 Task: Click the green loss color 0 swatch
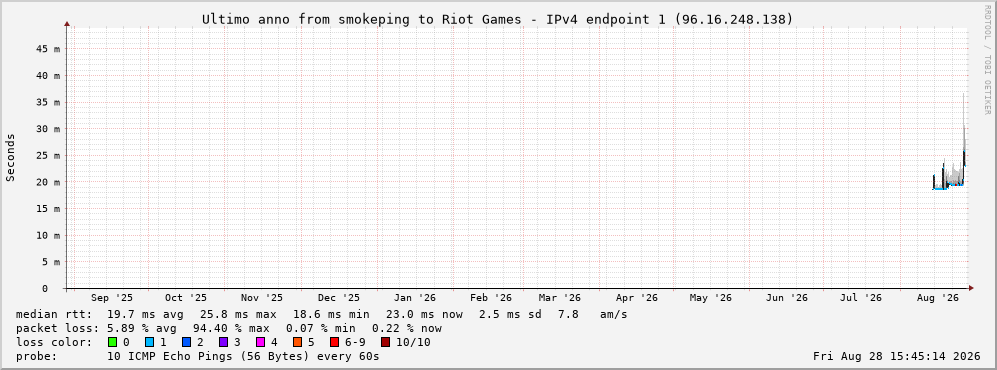point(113,343)
